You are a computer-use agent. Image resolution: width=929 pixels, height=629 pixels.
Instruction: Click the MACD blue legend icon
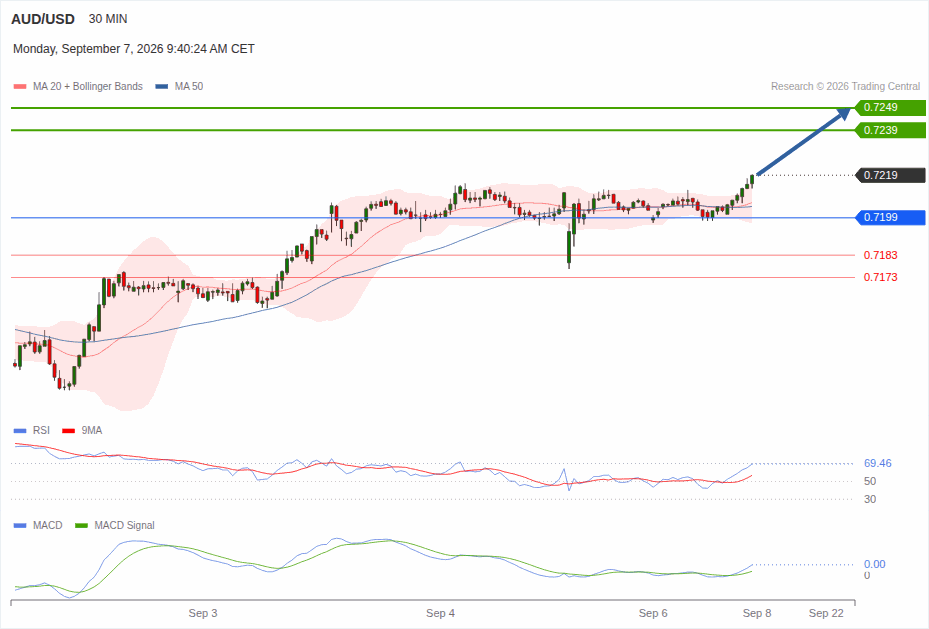coord(20,525)
